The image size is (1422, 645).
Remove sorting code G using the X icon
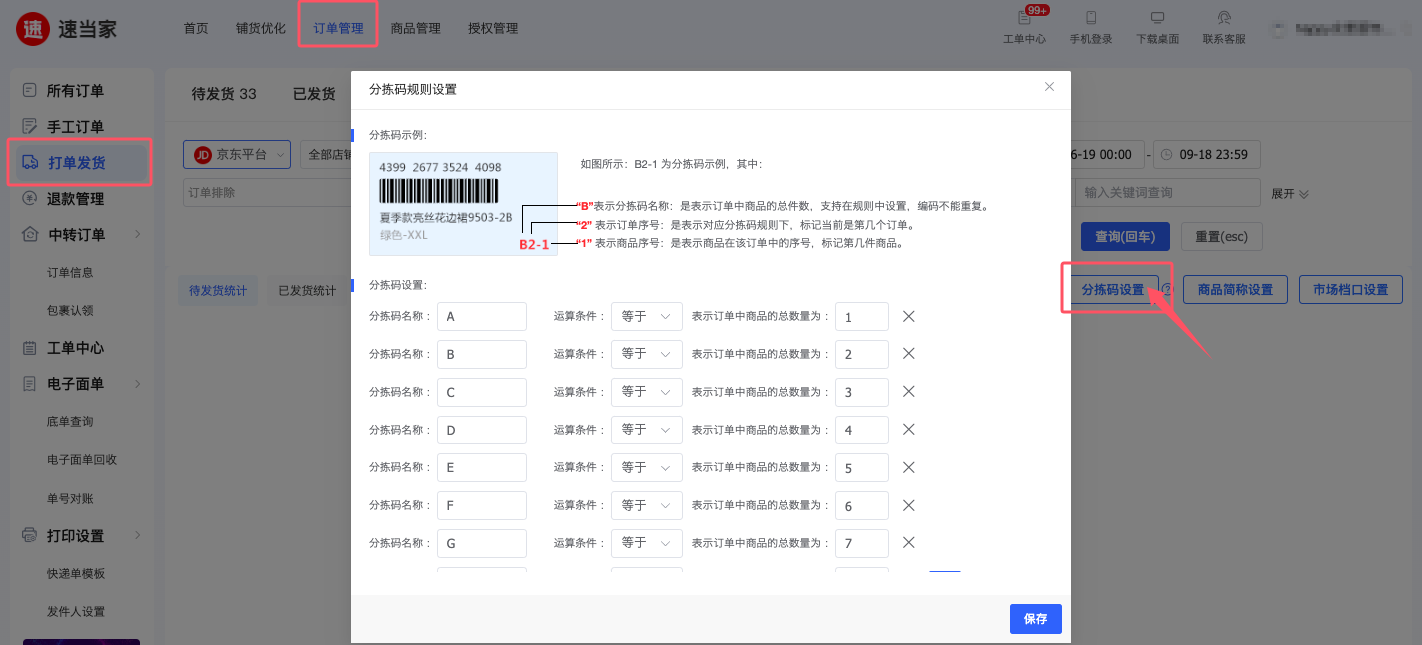tap(908, 543)
